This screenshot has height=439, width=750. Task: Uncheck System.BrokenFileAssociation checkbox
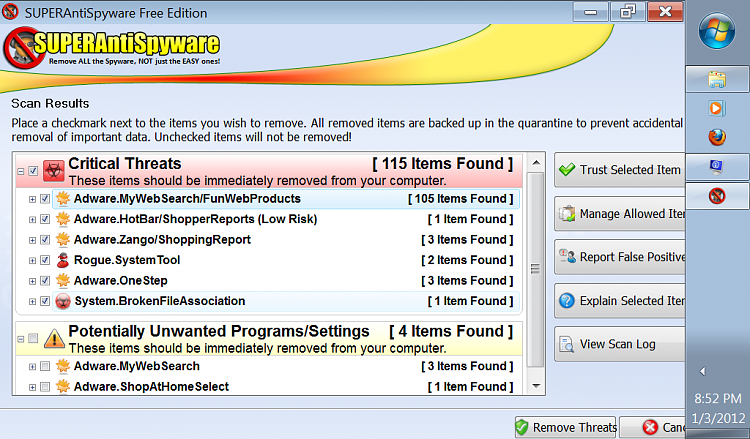click(x=45, y=301)
